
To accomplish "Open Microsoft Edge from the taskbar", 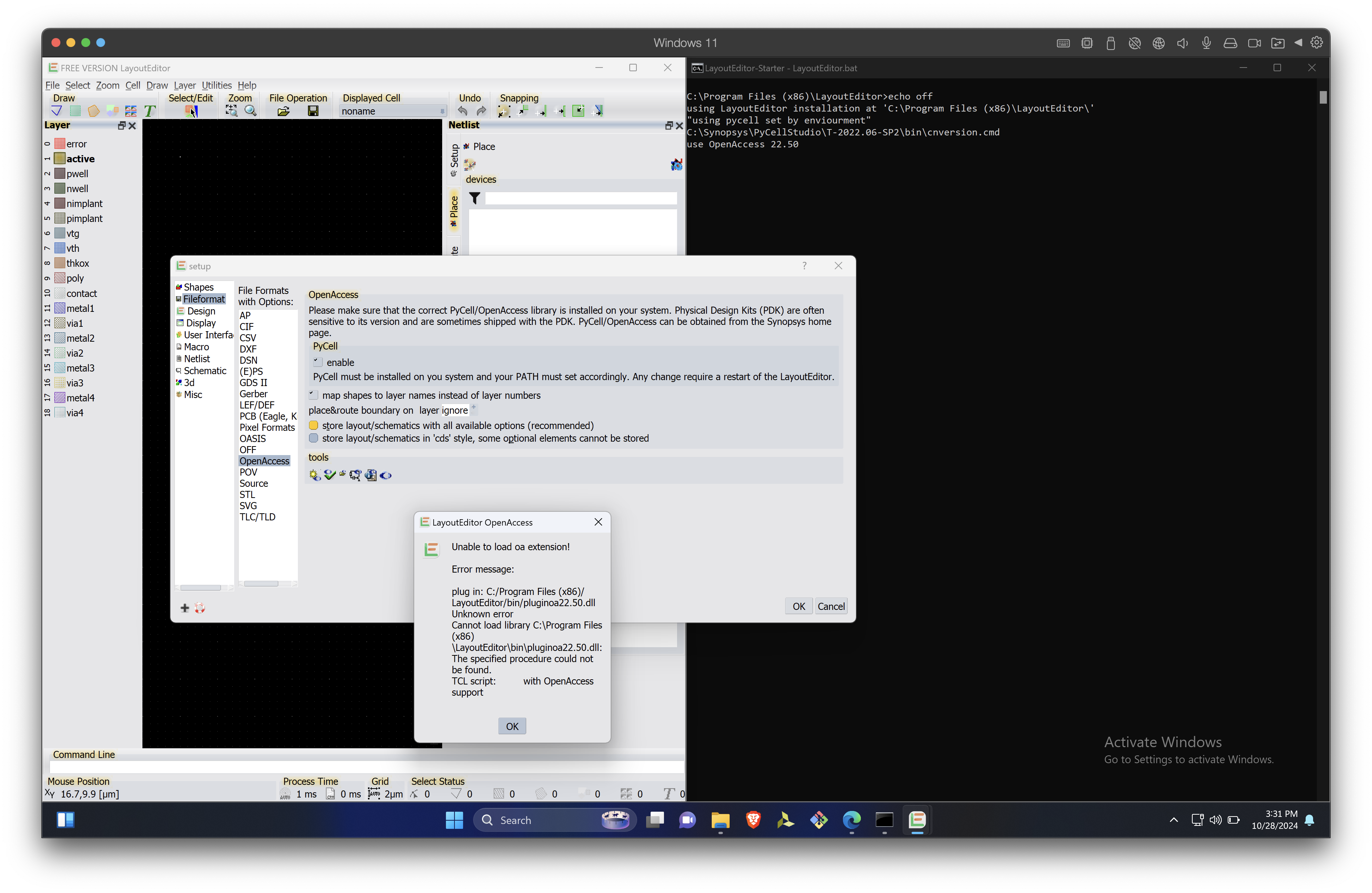I will pyautogui.click(x=852, y=820).
